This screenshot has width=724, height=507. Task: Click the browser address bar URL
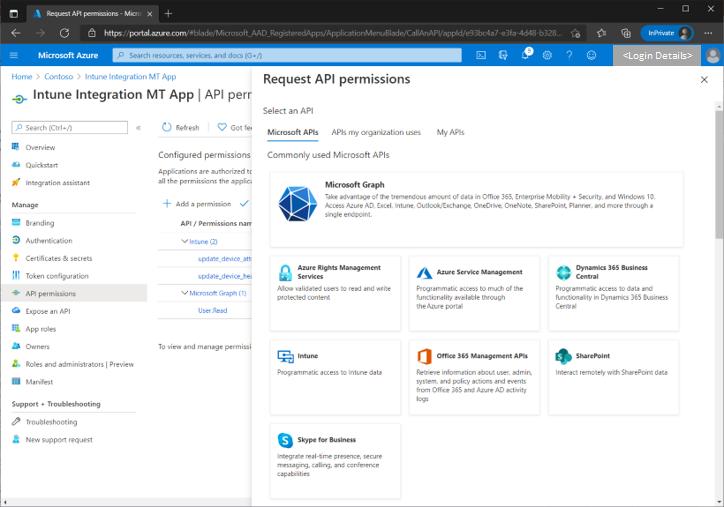coord(332,33)
